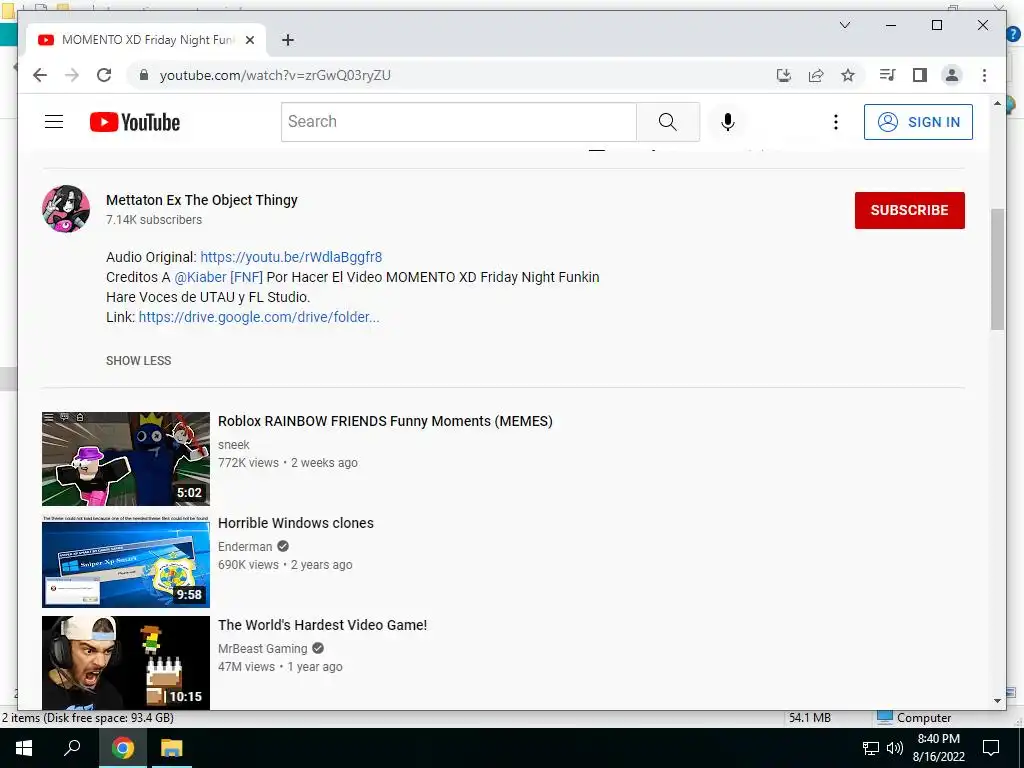Open the MrBeast Gaming channel name
The height and width of the screenshot is (768, 1024).
263,648
